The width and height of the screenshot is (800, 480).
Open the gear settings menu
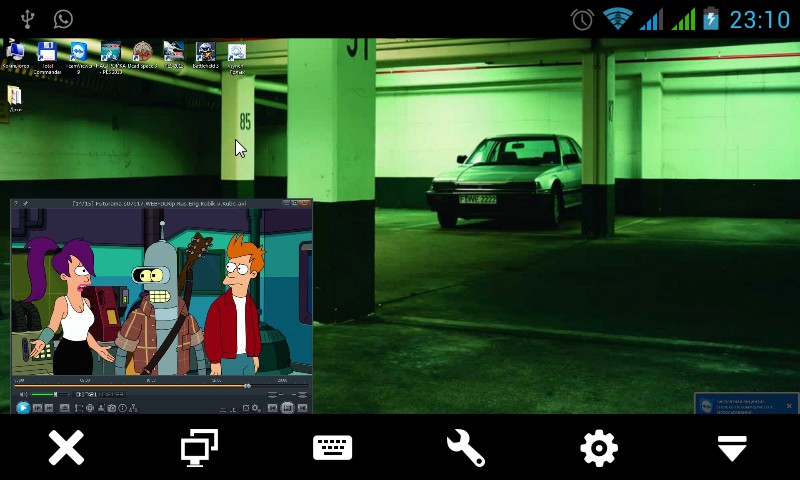(599, 448)
